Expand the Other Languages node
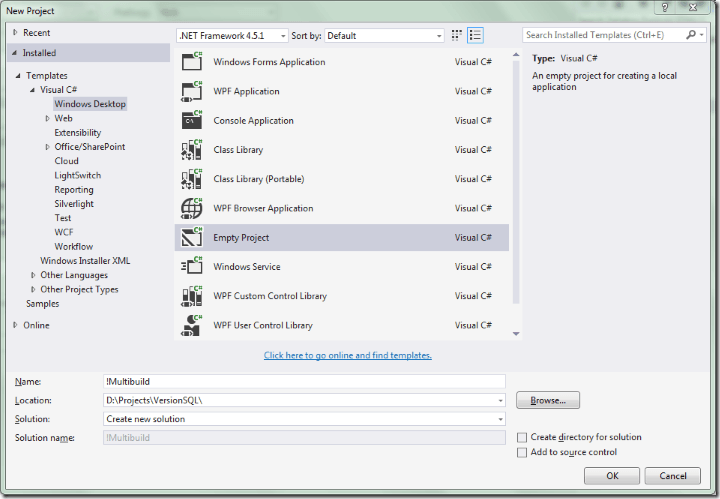The width and height of the screenshot is (720, 499). pos(33,275)
